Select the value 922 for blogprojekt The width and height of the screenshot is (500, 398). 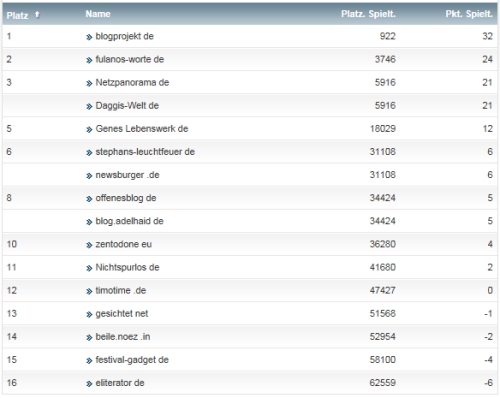[388, 36]
